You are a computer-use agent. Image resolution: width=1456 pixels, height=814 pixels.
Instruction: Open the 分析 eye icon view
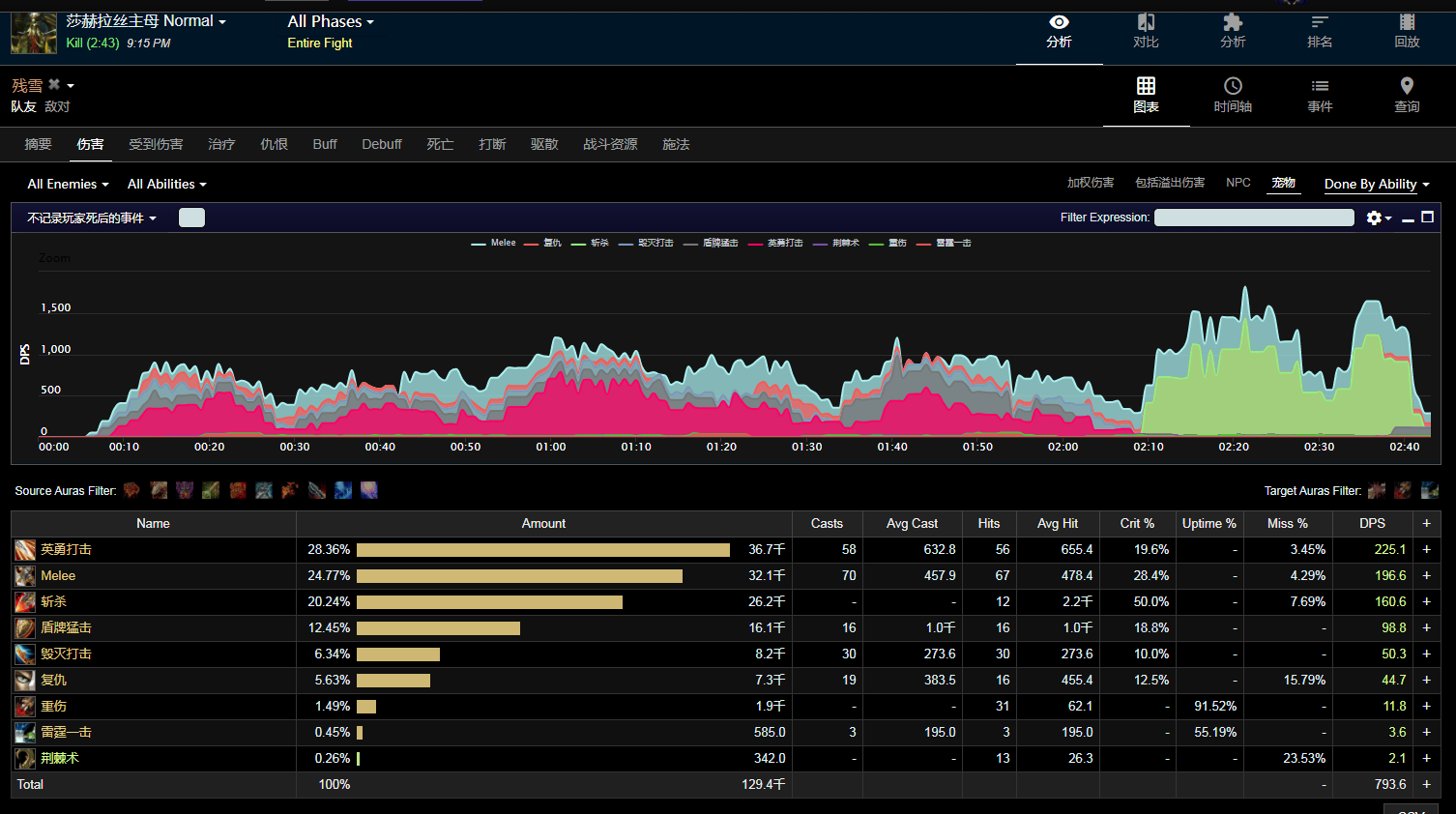[1059, 32]
